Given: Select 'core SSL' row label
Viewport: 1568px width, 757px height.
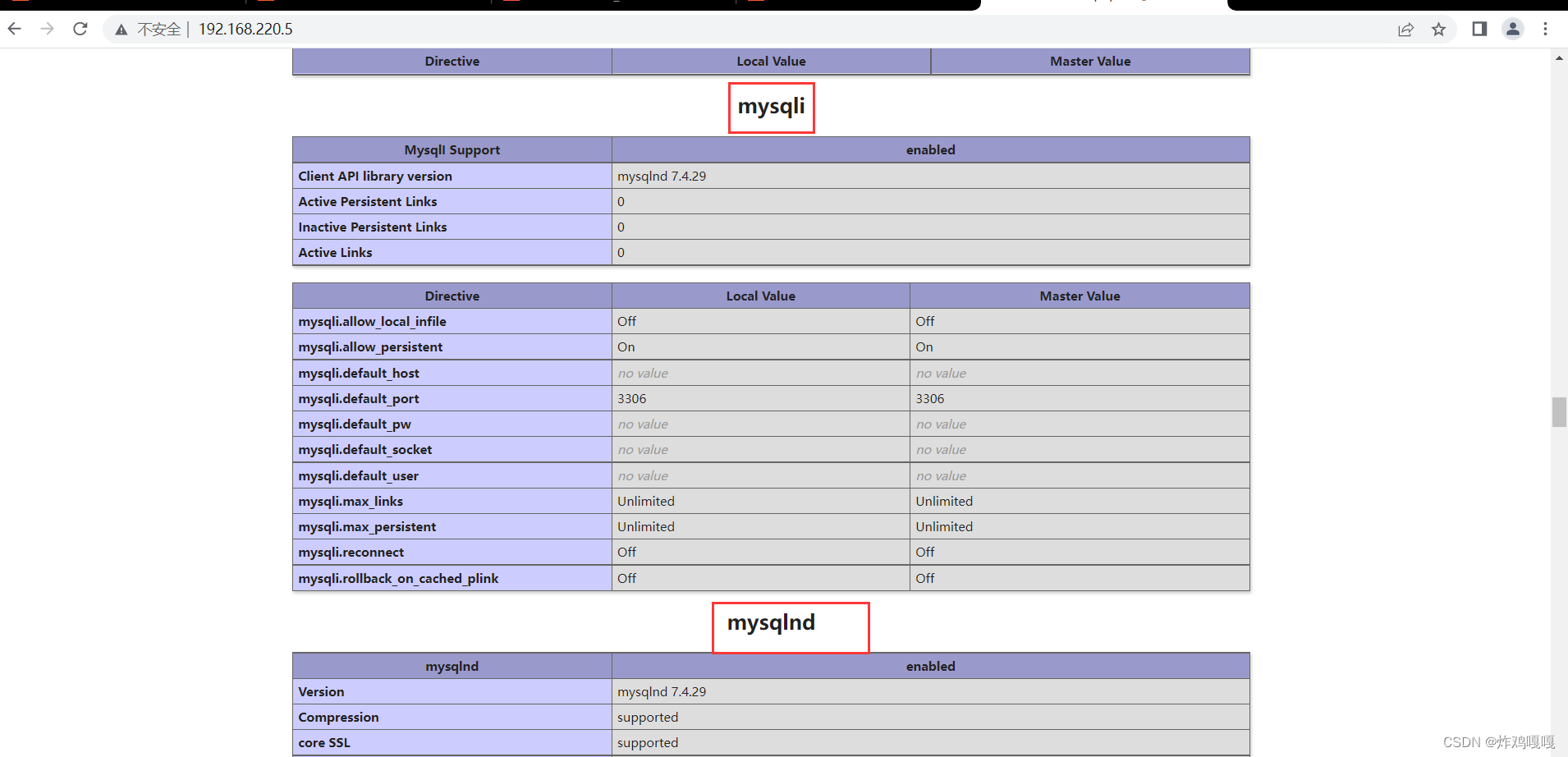Looking at the screenshot, I should coord(324,742).
